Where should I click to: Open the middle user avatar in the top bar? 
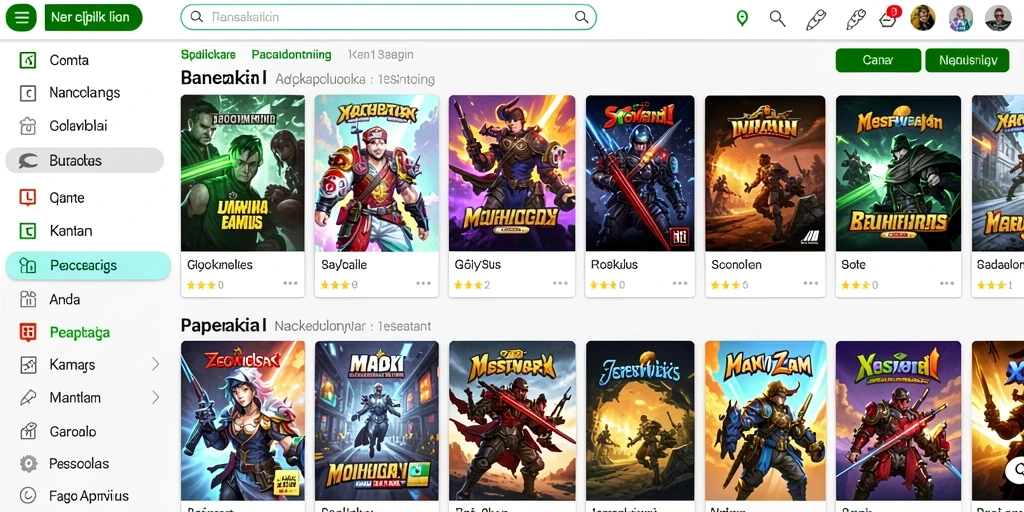(960, 18)
